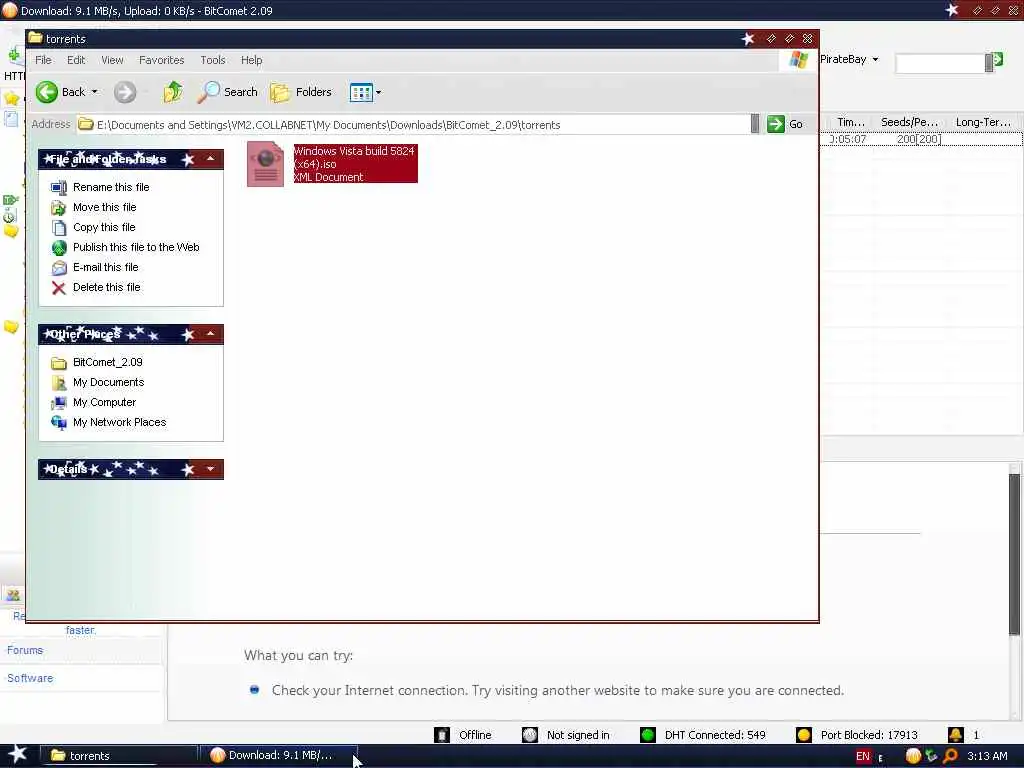This screenshot has height=768, width=1024.
Task: Click the Software link in BitComet sidebar
Action: (30, 679)
